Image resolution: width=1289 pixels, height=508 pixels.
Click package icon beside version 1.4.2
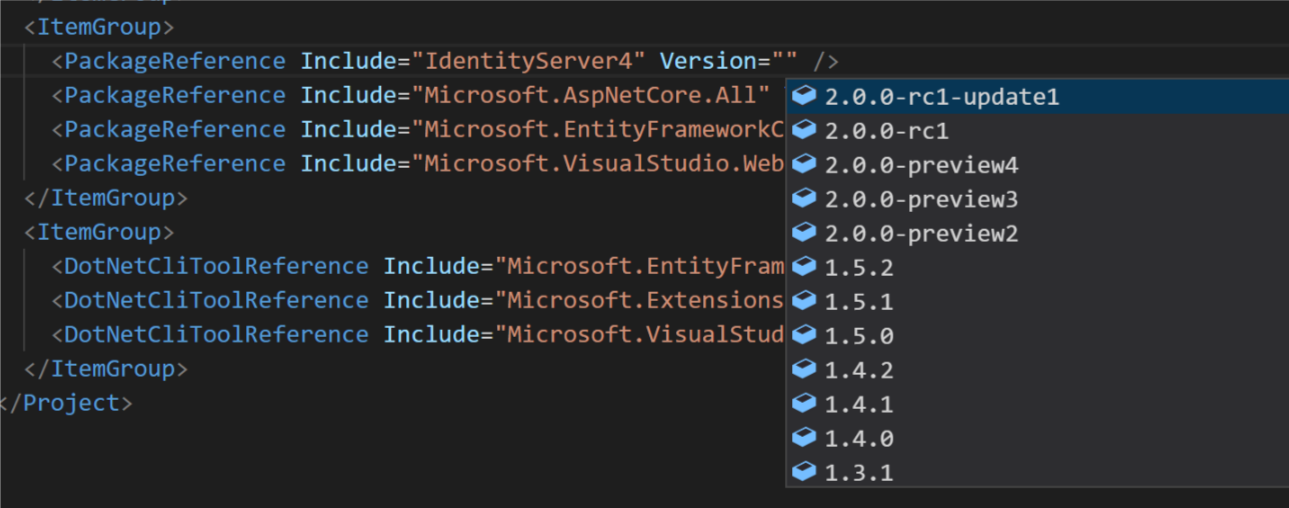804,369
